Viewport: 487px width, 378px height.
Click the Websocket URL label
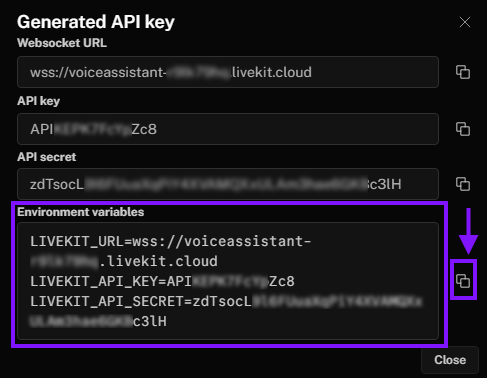pos(62,43)
